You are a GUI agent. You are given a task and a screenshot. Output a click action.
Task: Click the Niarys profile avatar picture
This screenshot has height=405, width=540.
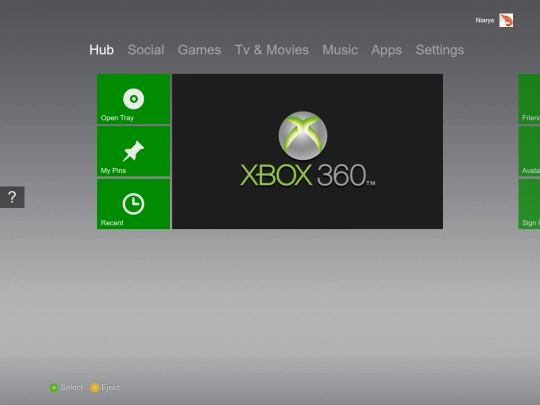[506, 20]
